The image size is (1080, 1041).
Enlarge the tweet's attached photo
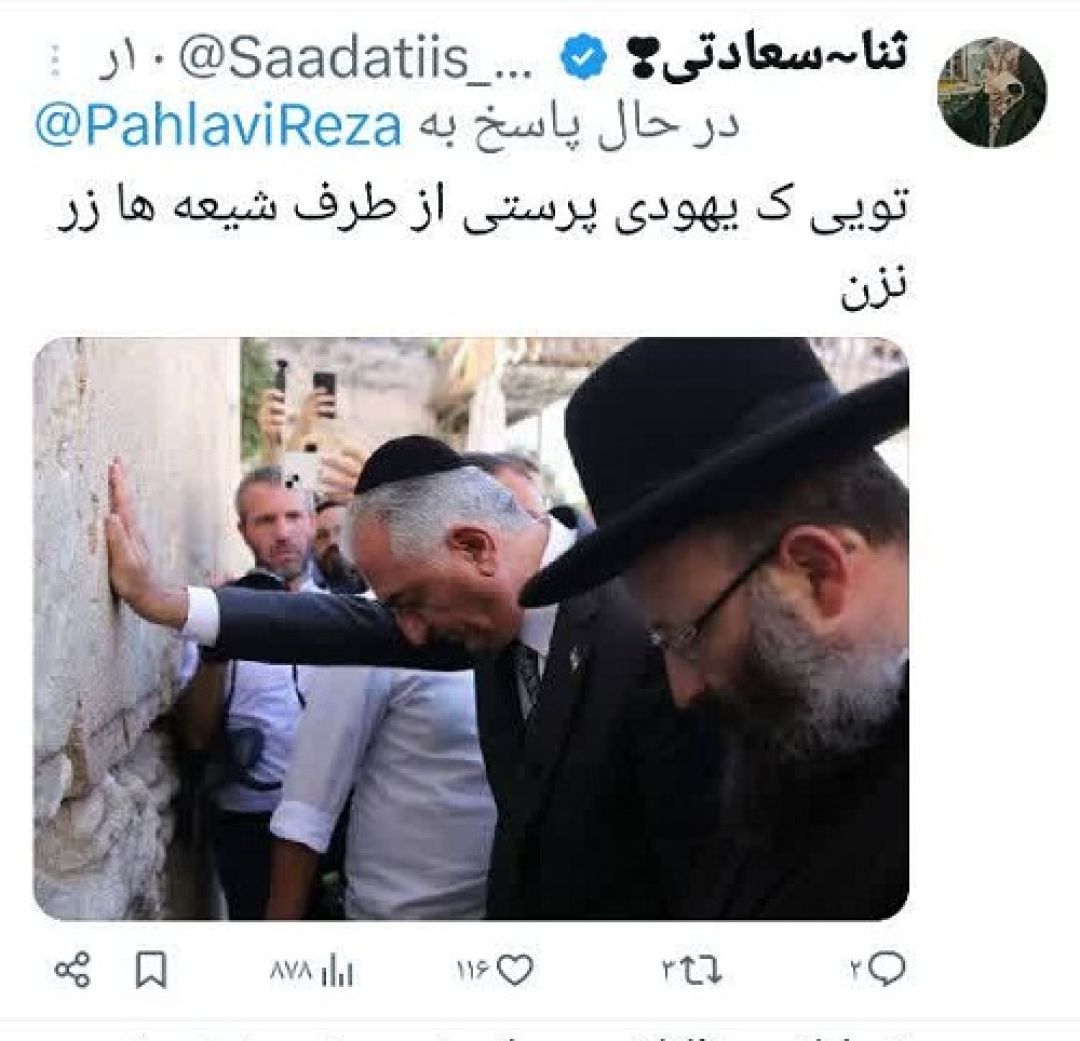pyautogui.click(x=471, y=628)
